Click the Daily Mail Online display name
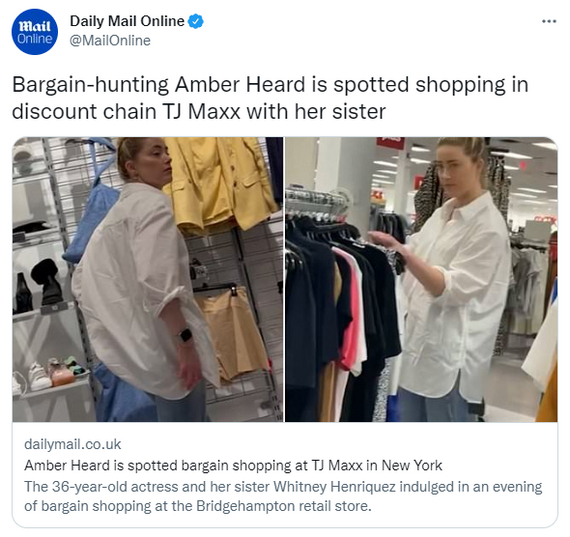 tap(127, 21)
